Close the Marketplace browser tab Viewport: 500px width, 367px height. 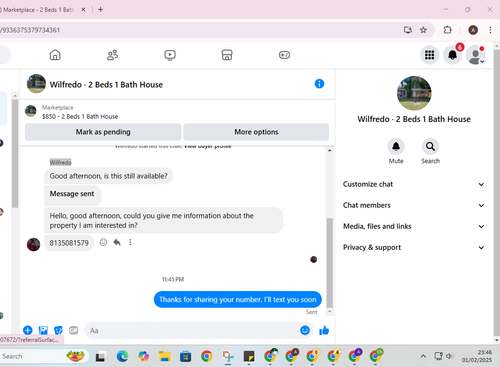(83, 10)
